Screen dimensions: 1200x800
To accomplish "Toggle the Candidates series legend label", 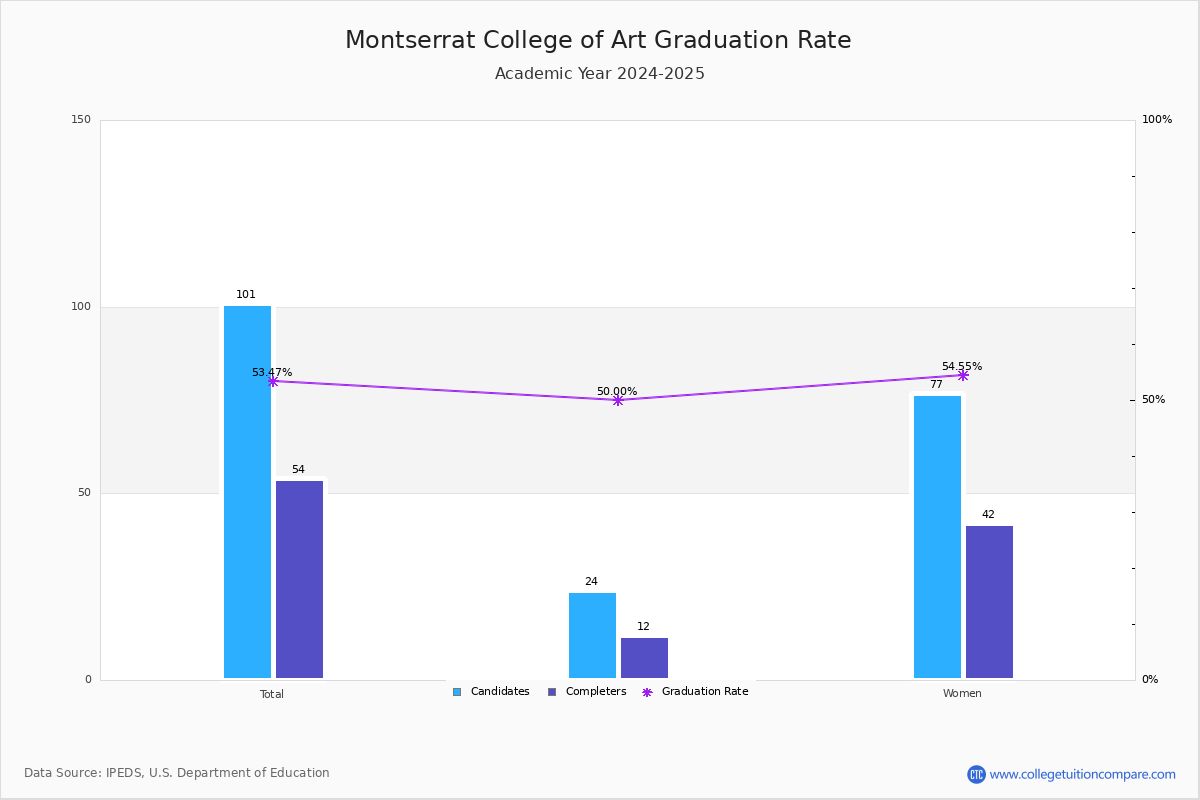I will click(x=500, y=692).
